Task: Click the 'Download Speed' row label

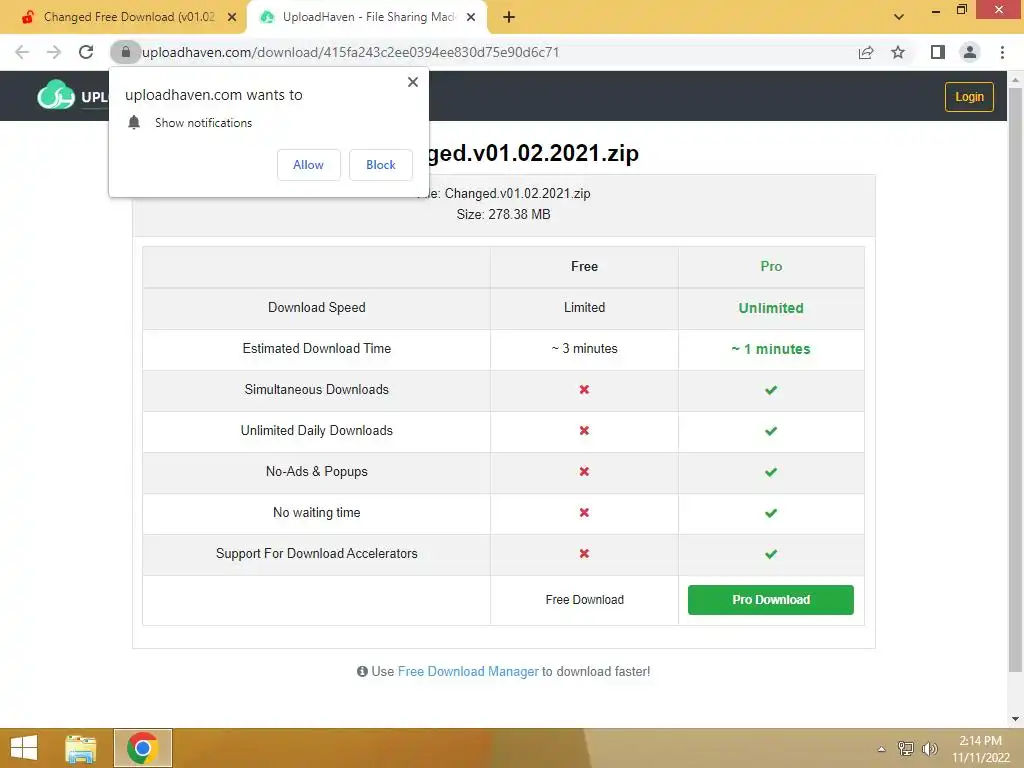Action: click(317, 308)
